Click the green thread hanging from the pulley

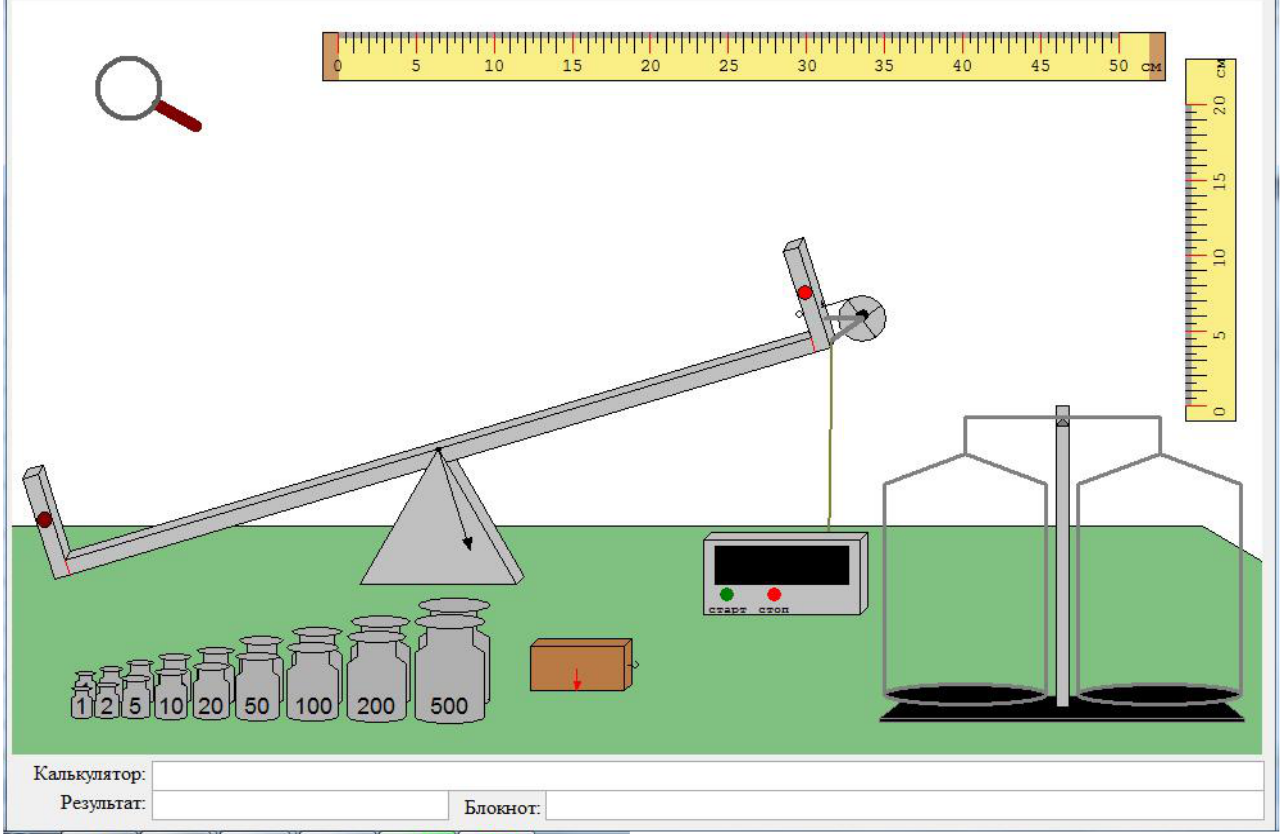tap(830, 440)
